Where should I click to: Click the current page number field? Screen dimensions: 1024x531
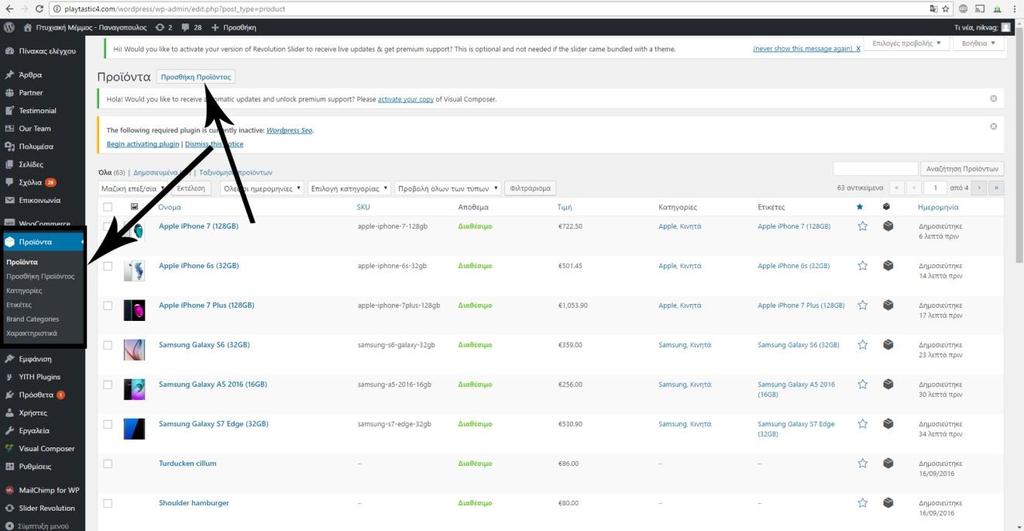(935, 188)
